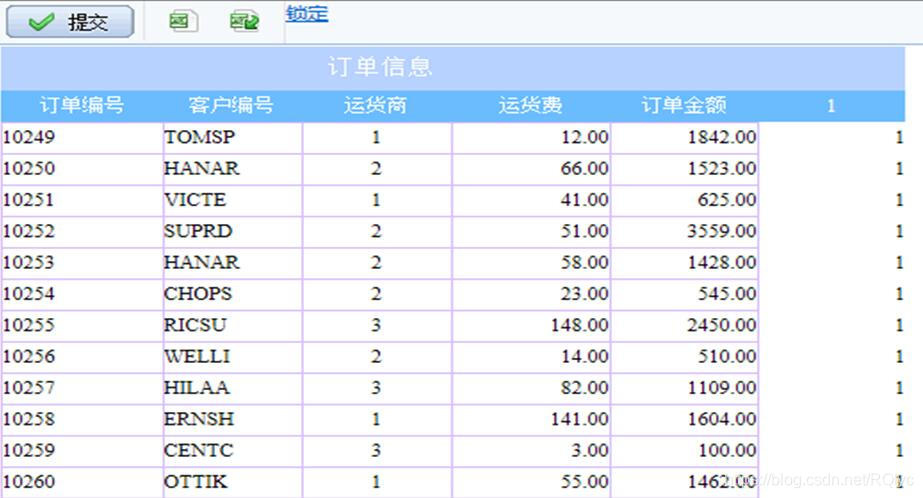Click freight cell 141.00
Viewport: 923px width, 498px height.
(532, 419)
